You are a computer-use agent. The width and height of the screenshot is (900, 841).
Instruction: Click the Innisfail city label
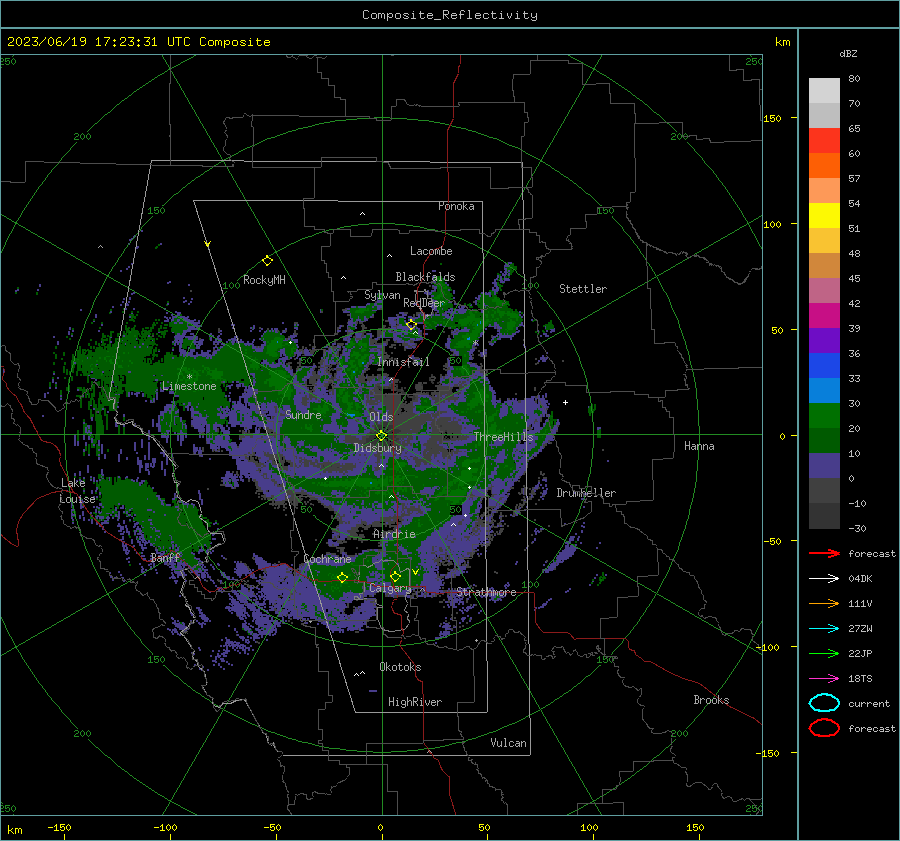404,362
